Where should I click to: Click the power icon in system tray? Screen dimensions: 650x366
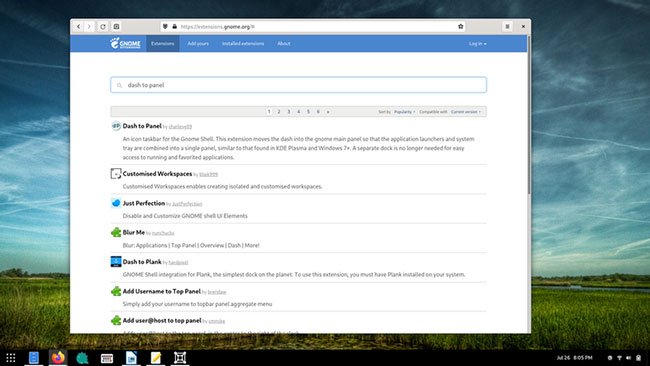[x=638, y=358]
